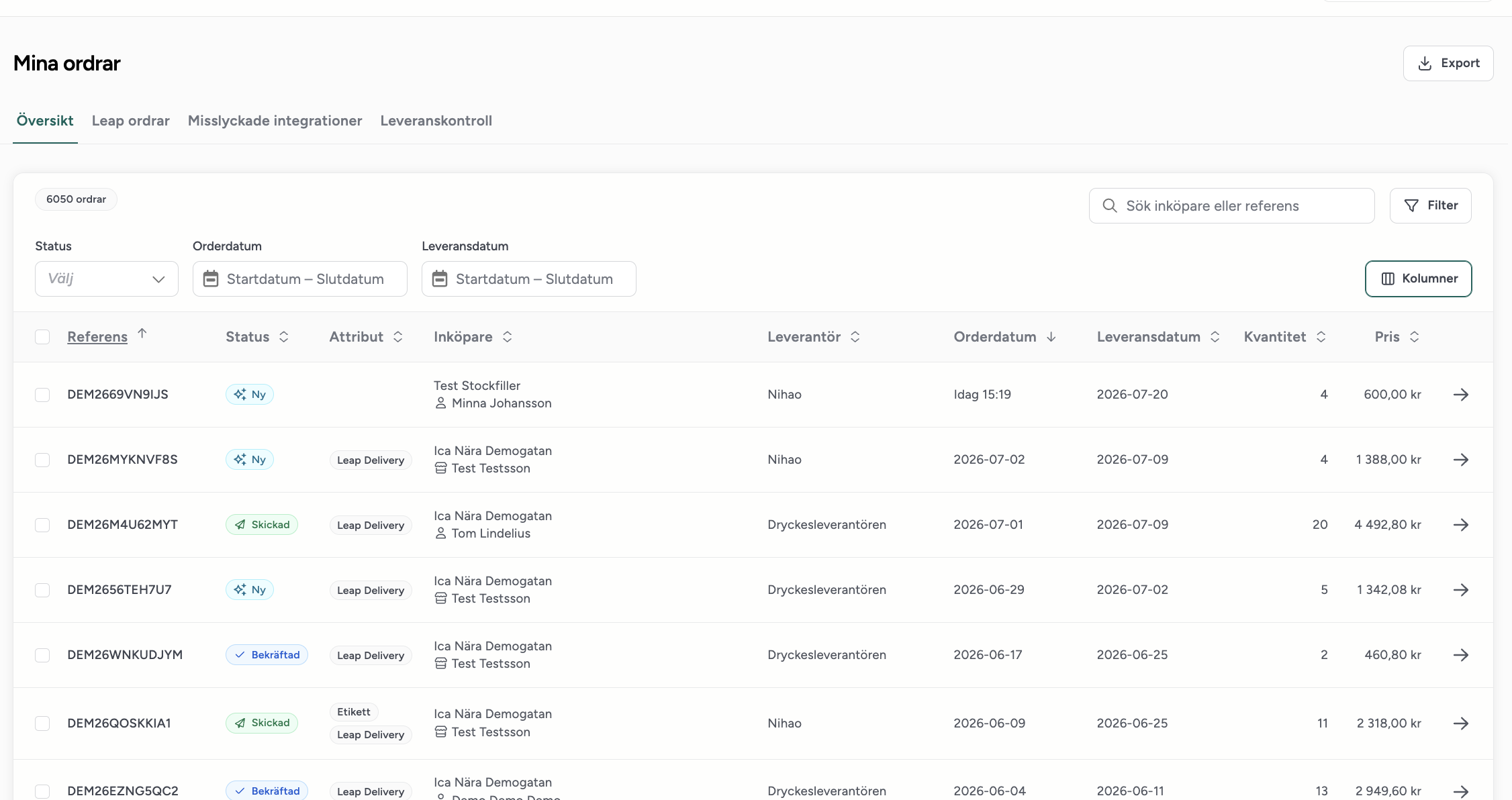Viewport: 1512px width, 800px height.
Task: Click the person icon beside Minna Johansson
Action: tap(440, 403)
